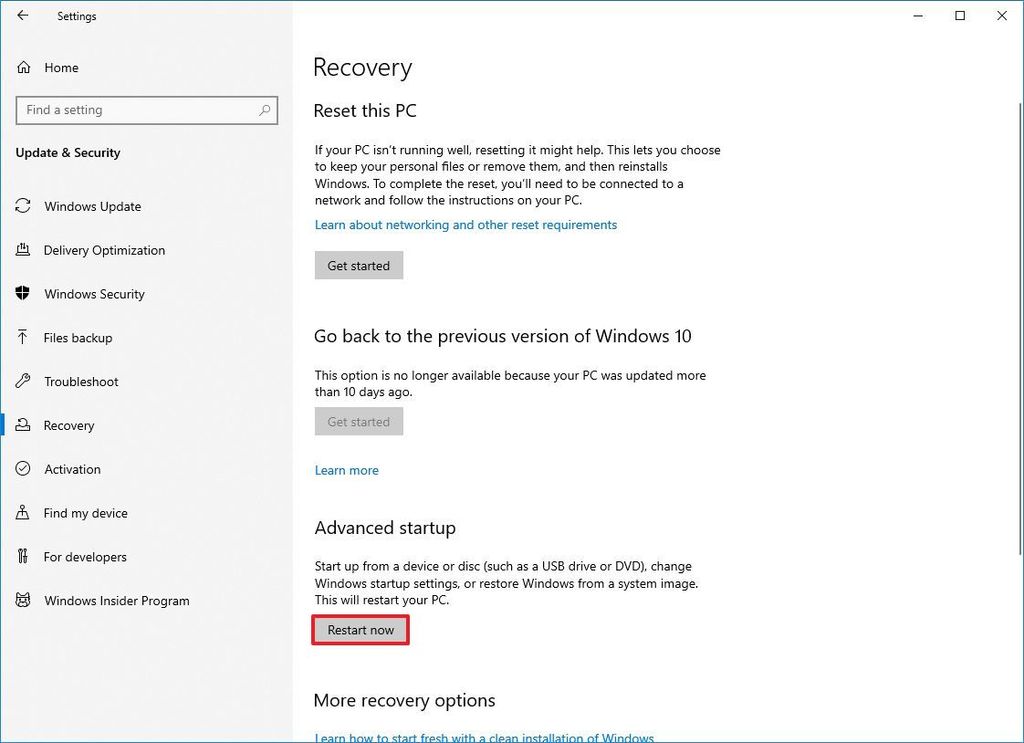
Task: Click Learn how to start fresh with Windows
Action: tap(484, 737)
